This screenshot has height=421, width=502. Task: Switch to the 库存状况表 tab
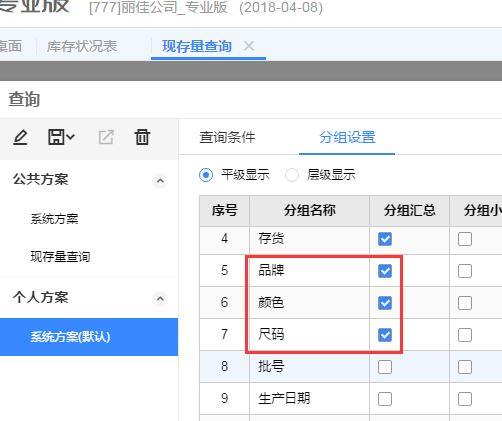[x=82, y=46]
